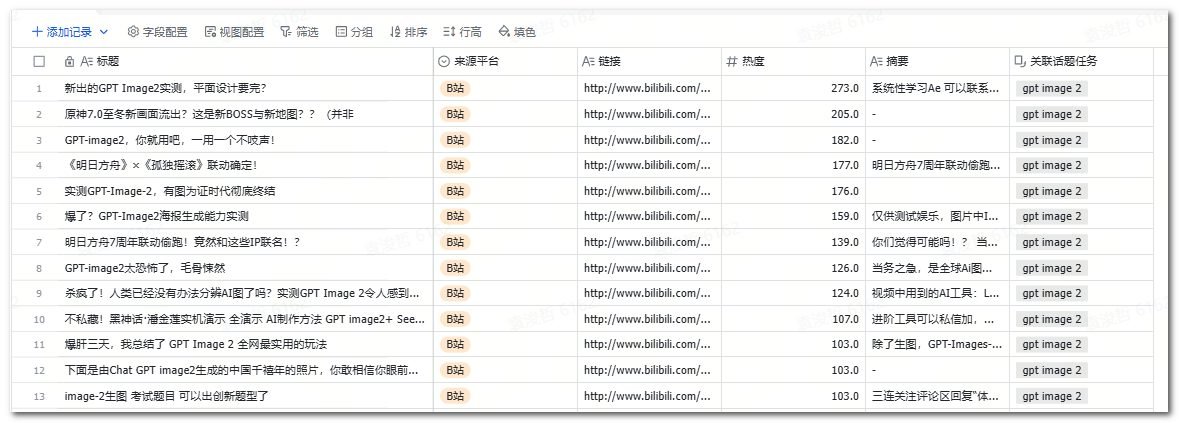Click the hash icon in 热度 header
The width and height of the screenshot is (1179, 423).
(731, 62)
